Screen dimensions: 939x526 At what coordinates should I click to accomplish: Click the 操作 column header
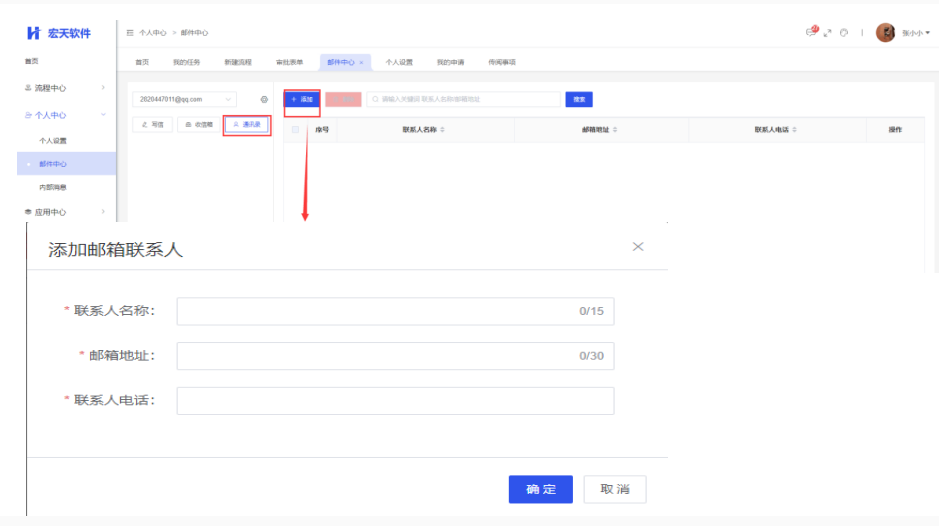pos(895,129)
